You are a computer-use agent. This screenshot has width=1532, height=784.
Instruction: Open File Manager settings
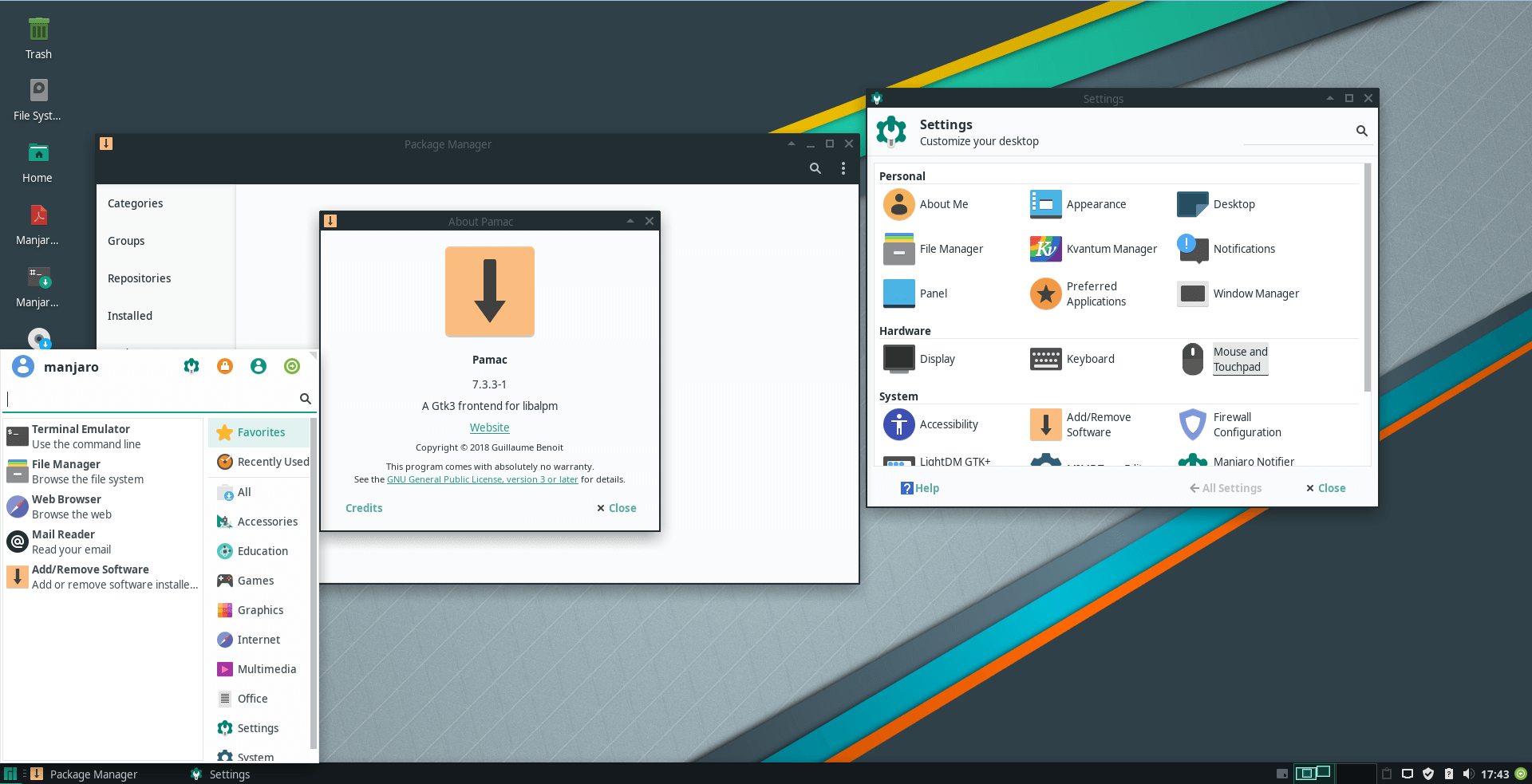pyautogui.click(x=933, y=250)
